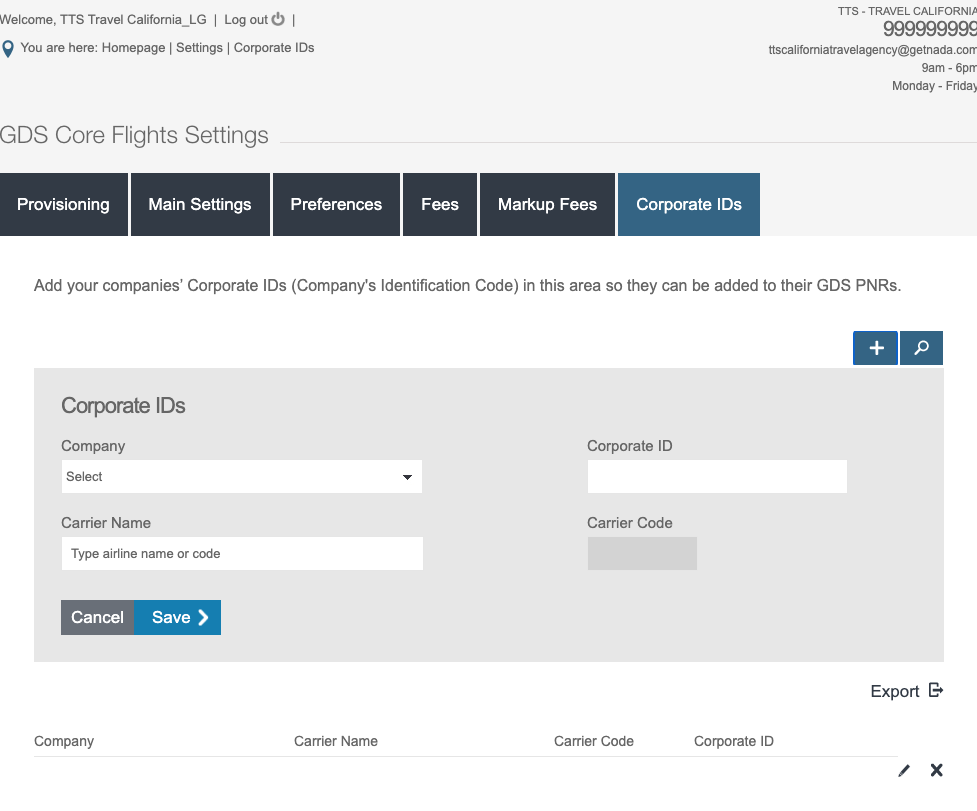Switch to the Provisioning tab

tap(64, 205)
